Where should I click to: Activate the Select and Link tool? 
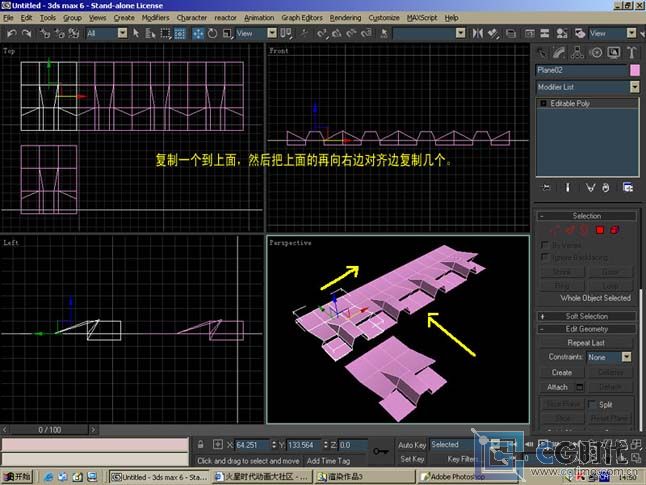pyautogui.click(x=44, y=33)
